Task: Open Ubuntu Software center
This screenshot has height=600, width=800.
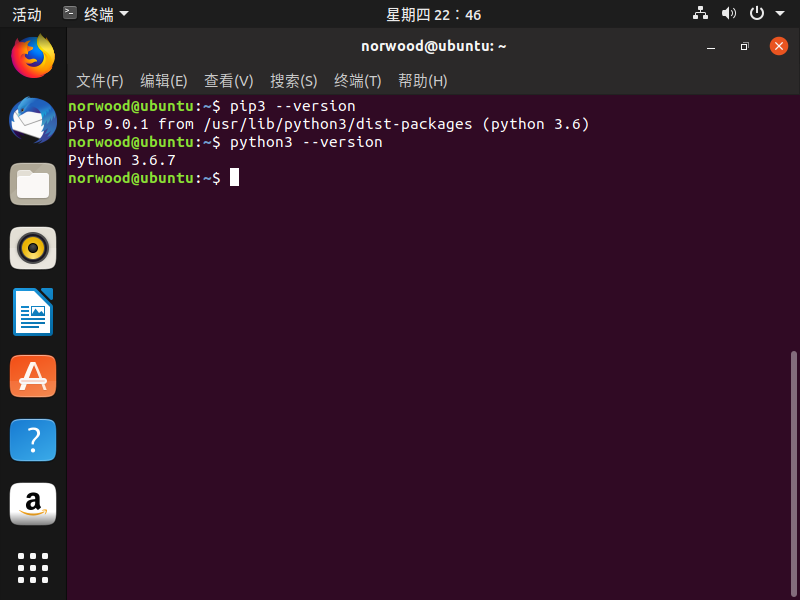Action: click(x=33, y=376)
